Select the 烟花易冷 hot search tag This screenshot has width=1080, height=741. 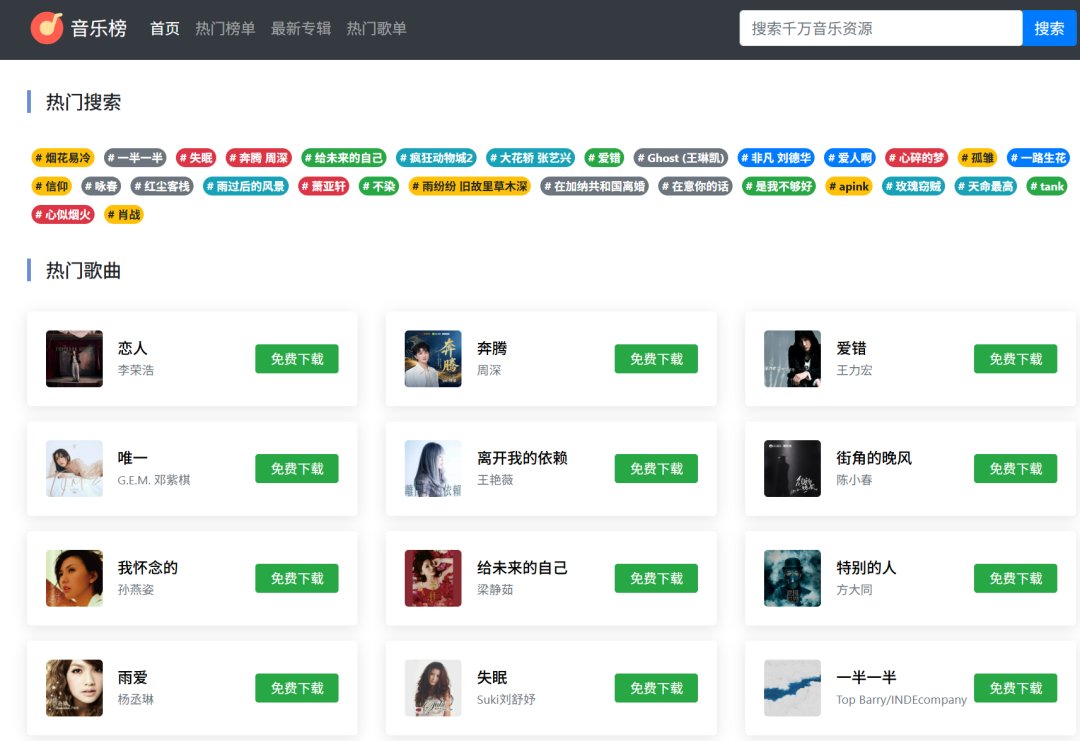pos(63,158)
